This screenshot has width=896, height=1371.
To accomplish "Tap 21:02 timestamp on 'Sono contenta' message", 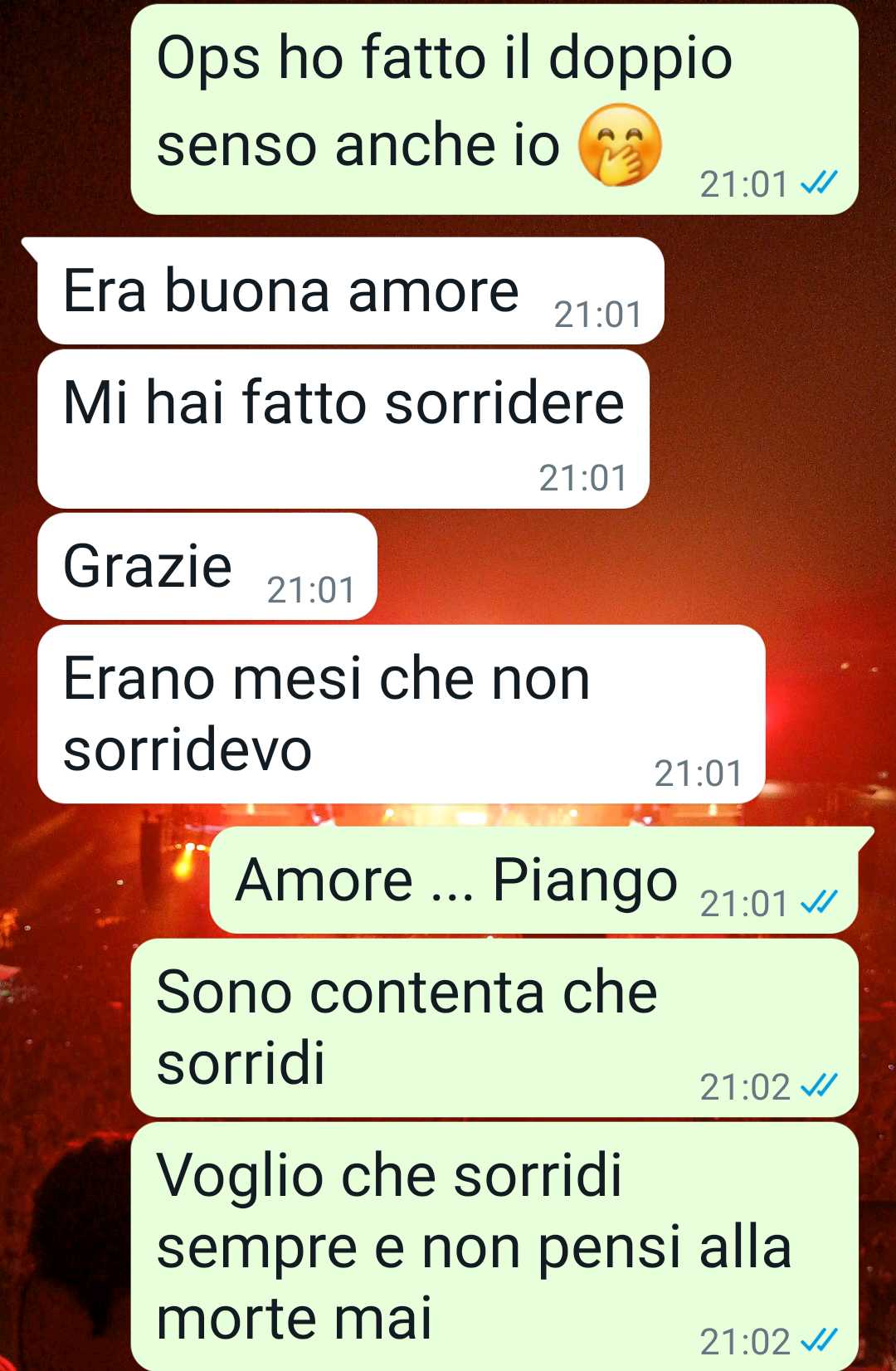I will coord(745,1086).
